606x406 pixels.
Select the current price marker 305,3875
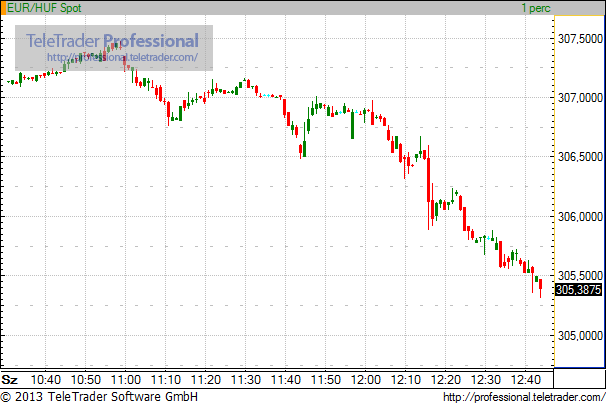pos(579,289)
